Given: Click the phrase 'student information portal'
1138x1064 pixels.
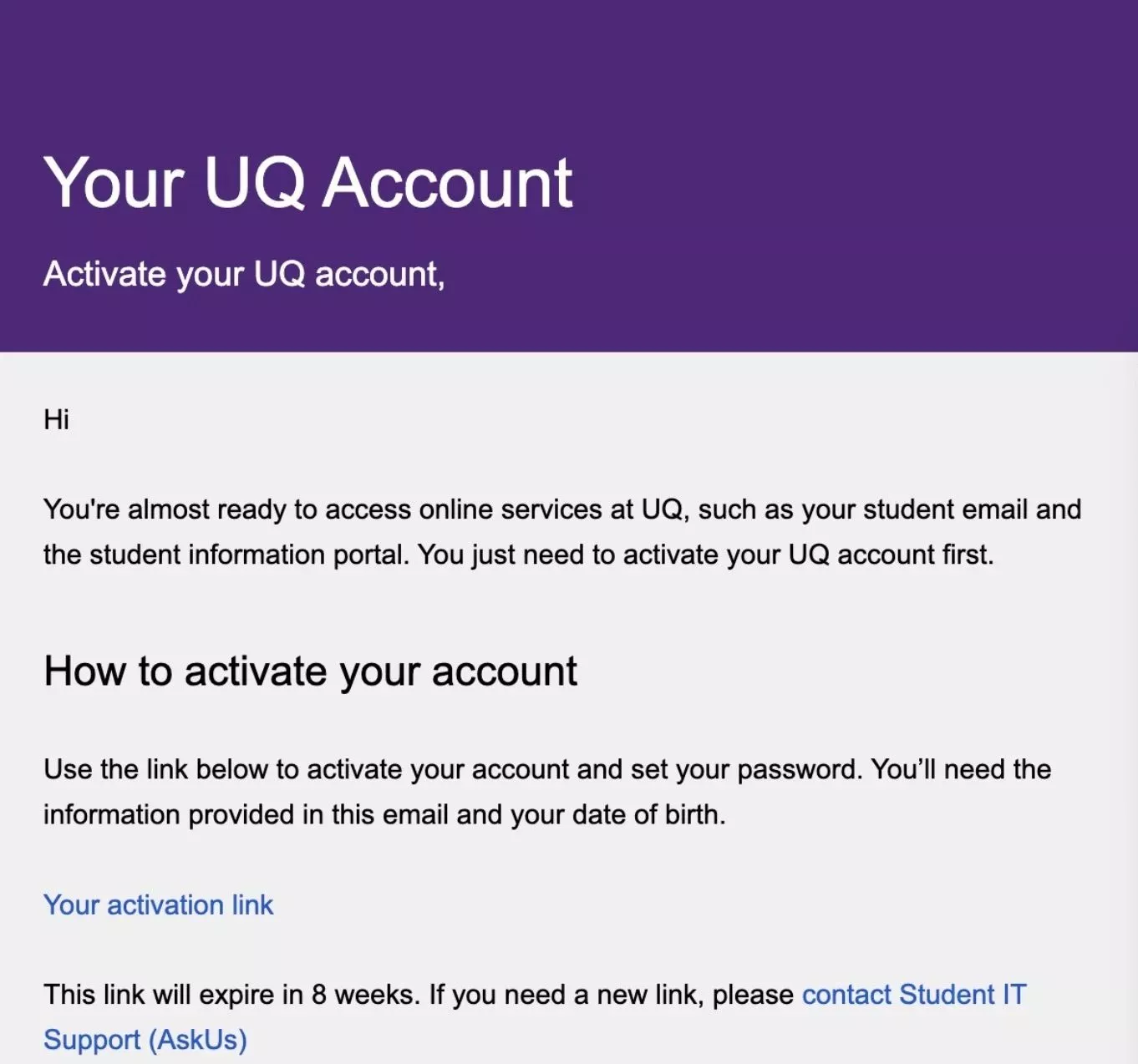Looking at the screenshot, I should (246, 555).
